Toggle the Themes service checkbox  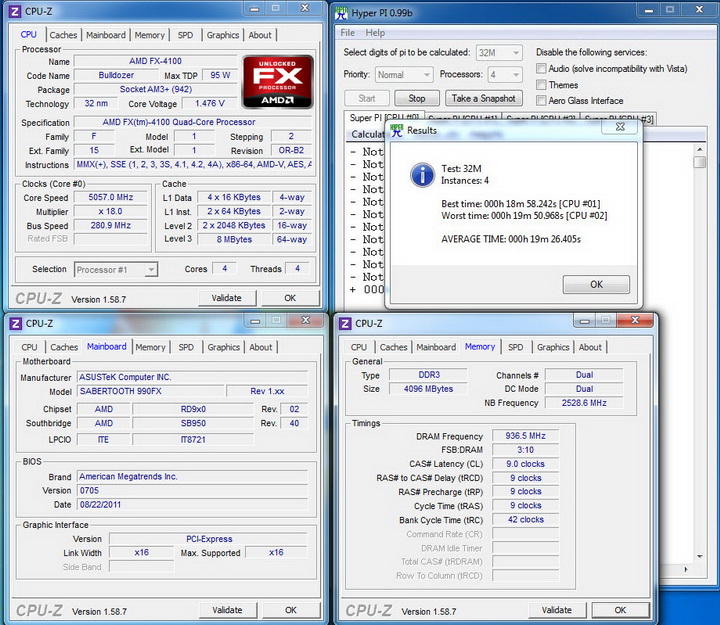pos(541,84)
